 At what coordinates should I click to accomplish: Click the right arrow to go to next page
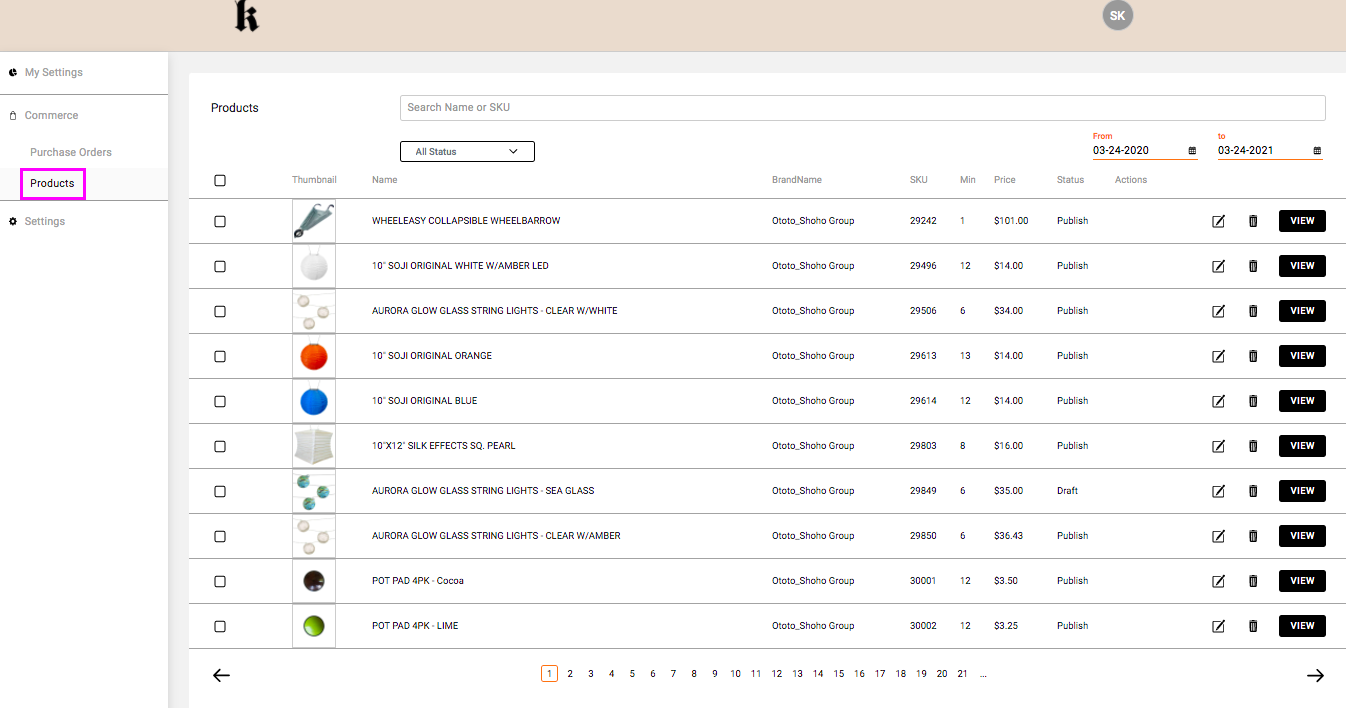coord(1316,675)
